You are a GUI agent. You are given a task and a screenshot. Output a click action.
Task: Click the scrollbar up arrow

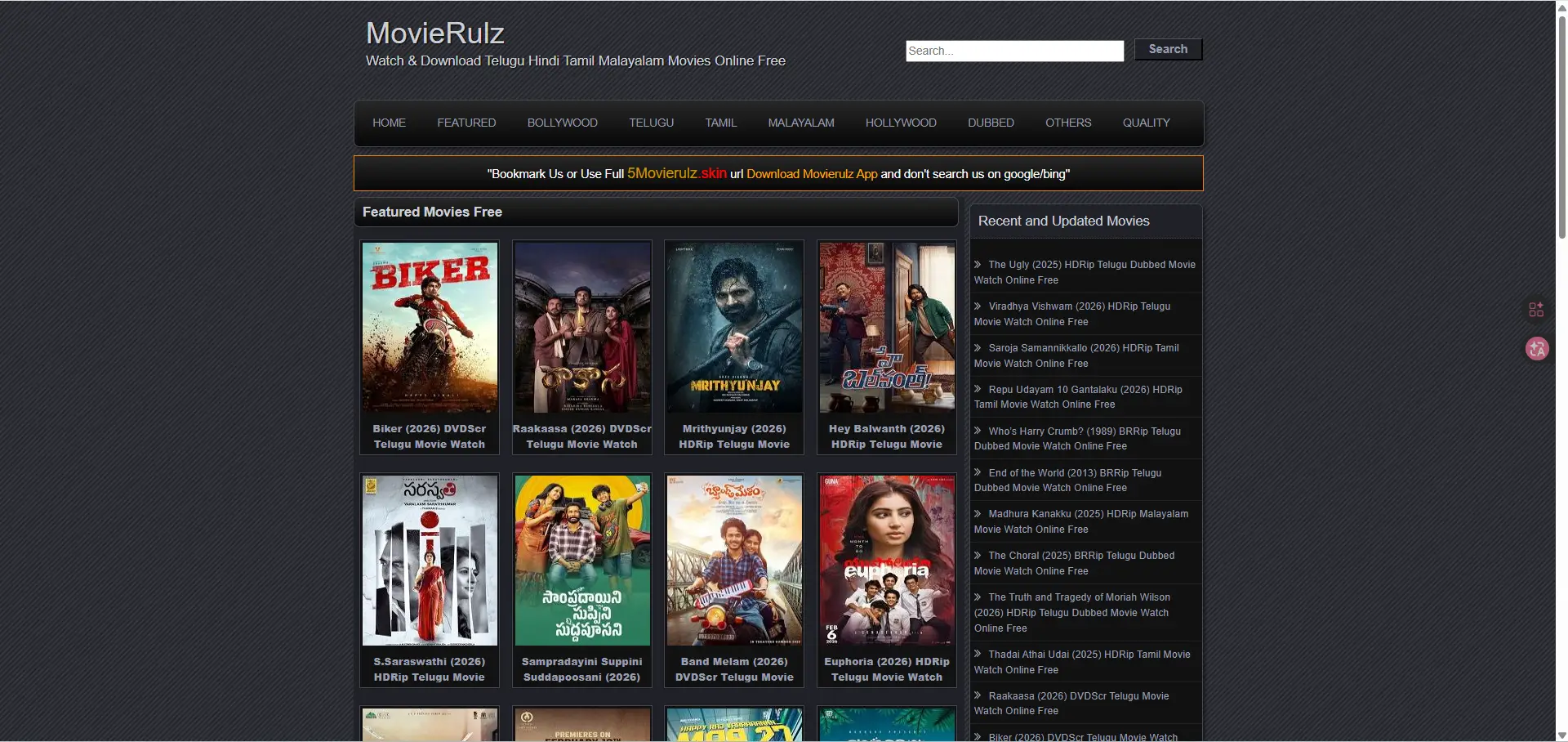click(x=1561, y=7)
